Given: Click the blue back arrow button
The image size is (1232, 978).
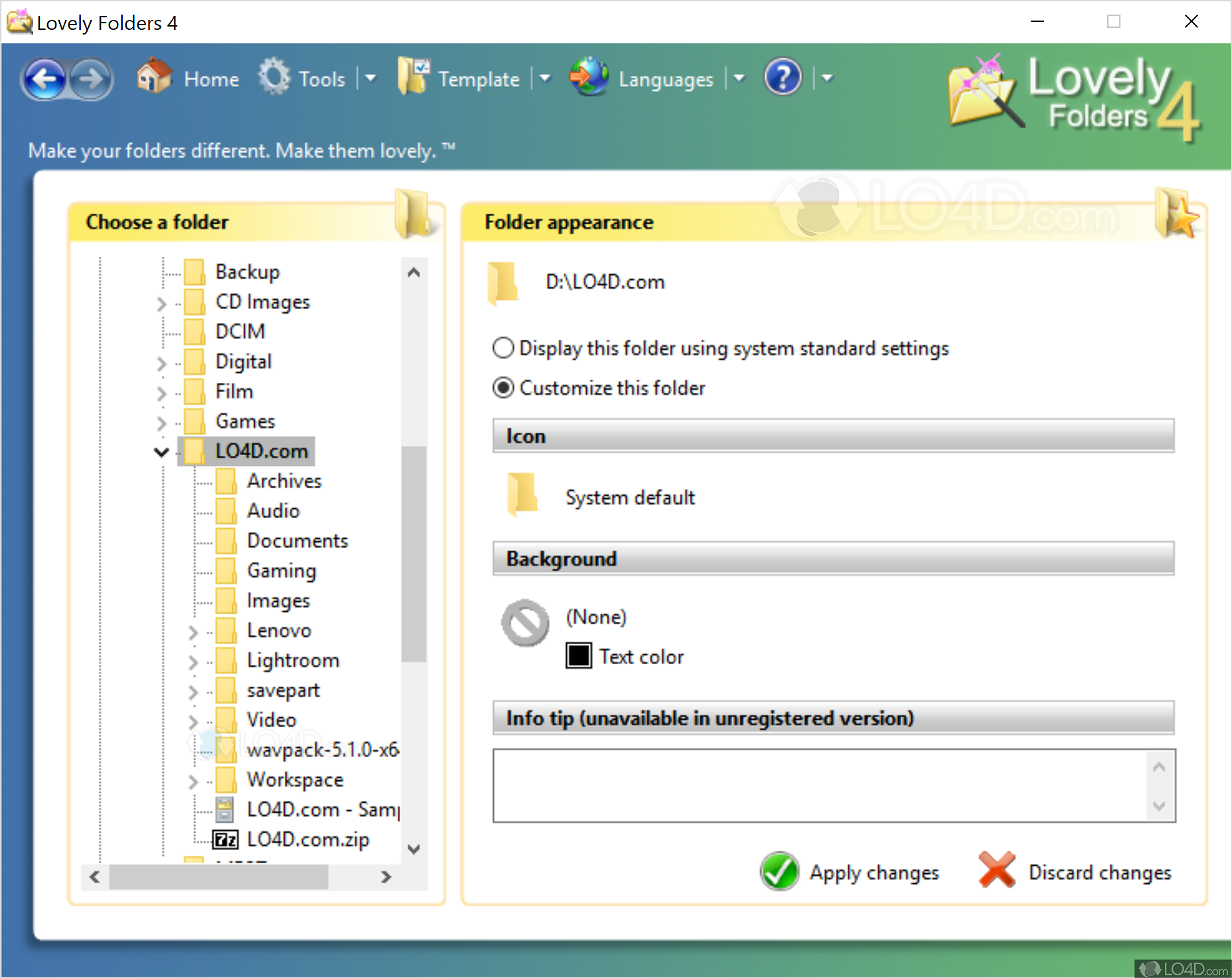Looking at the screenshot, I should 44,79.
